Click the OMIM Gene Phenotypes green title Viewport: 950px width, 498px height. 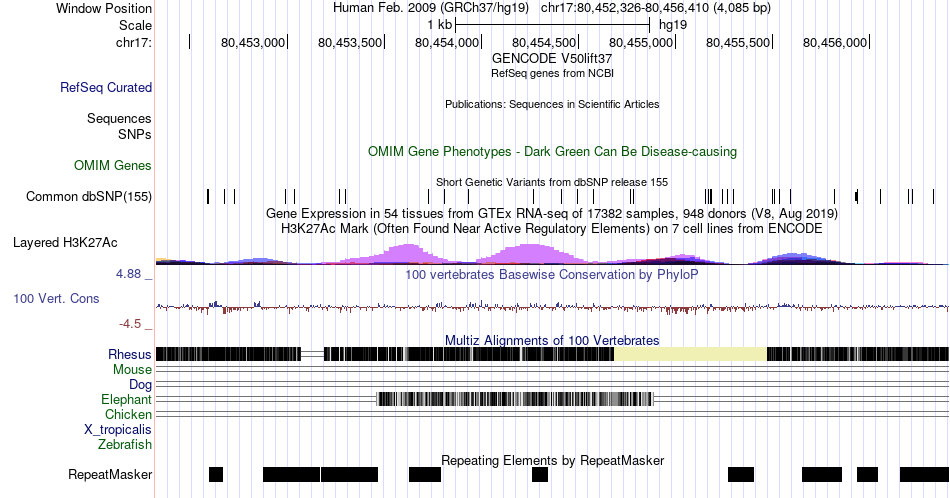pos(552,151)
